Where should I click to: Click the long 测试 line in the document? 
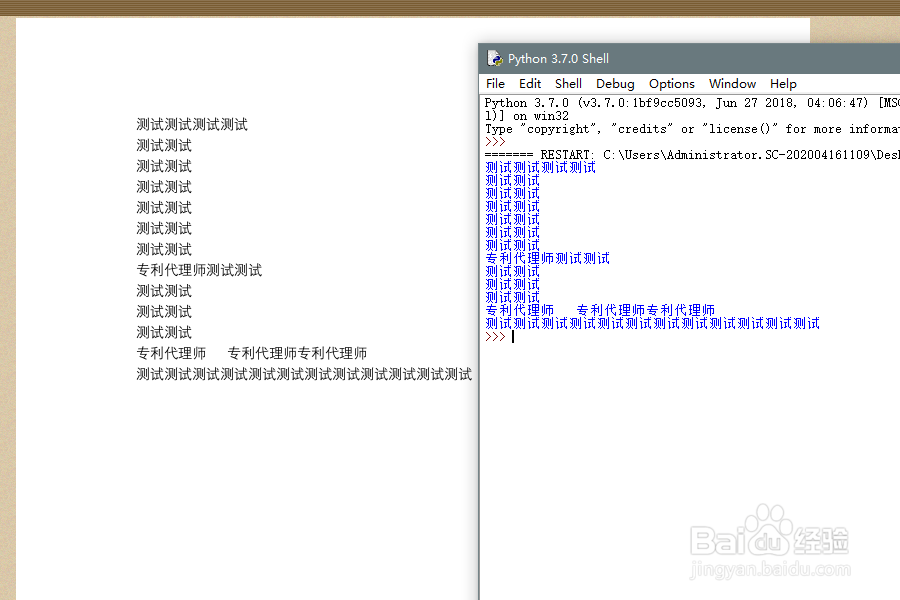(x=304, y=374)
